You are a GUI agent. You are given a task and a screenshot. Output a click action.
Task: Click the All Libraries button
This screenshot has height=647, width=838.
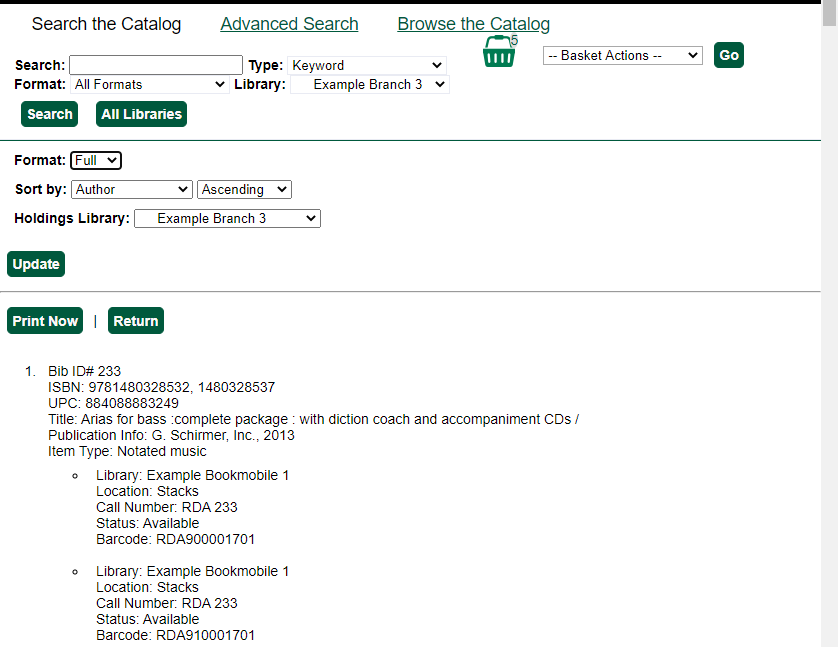point(141,114)
